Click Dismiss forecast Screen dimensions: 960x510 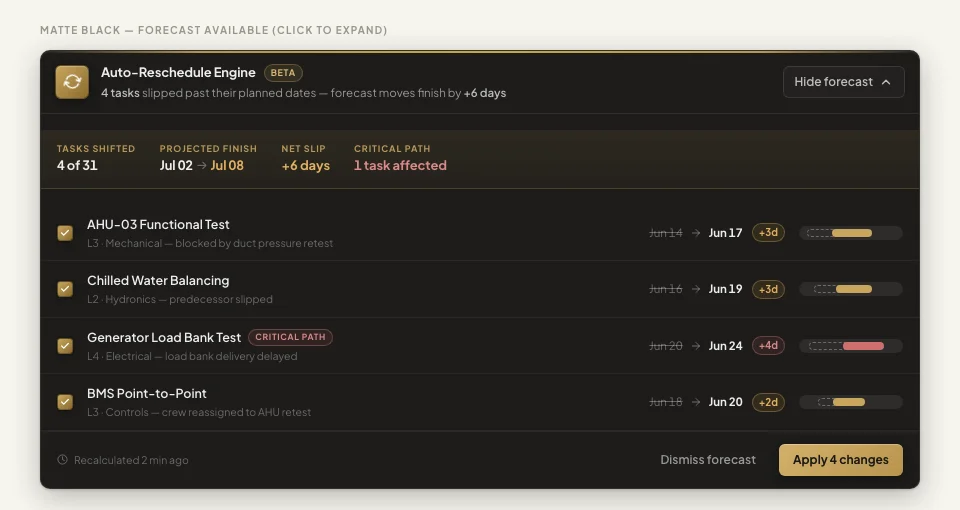click(708, 460)
